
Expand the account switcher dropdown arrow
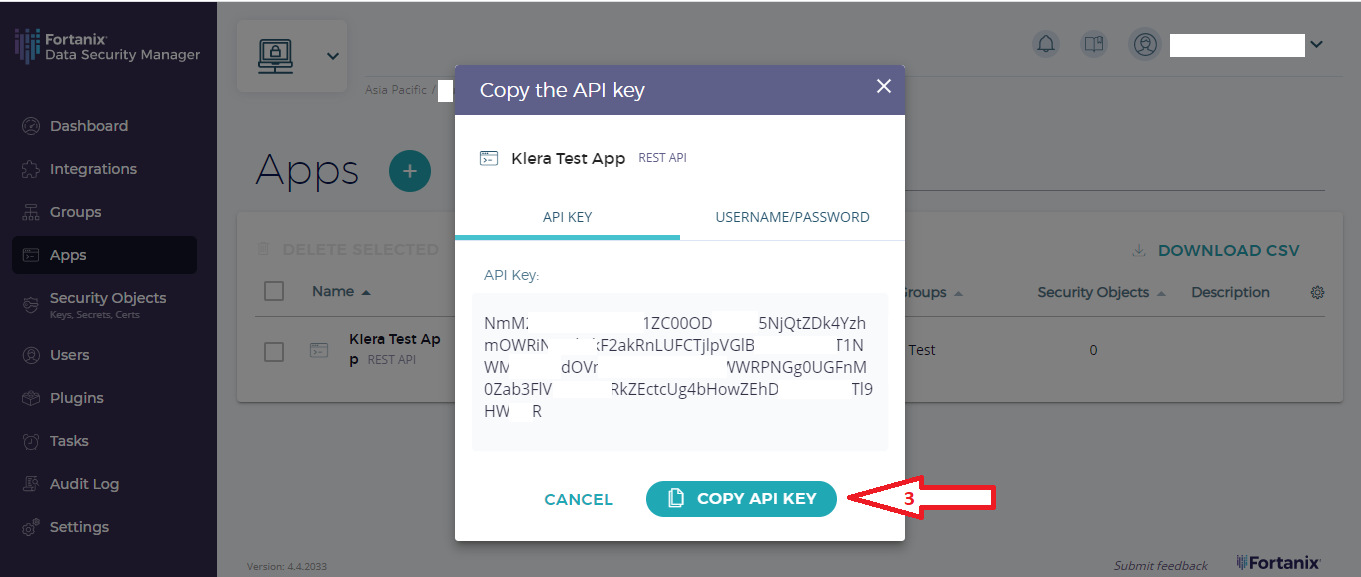click(x=333, y=56)
